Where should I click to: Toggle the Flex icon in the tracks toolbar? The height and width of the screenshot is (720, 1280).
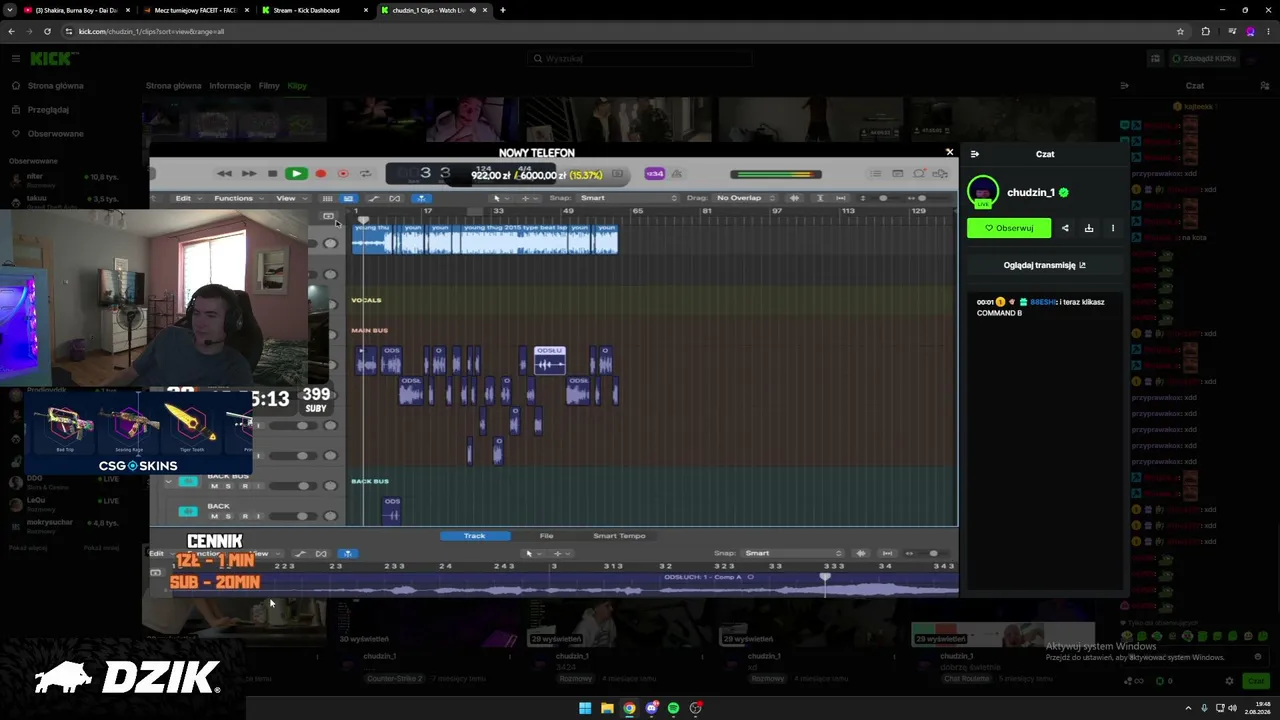(395, 198)
